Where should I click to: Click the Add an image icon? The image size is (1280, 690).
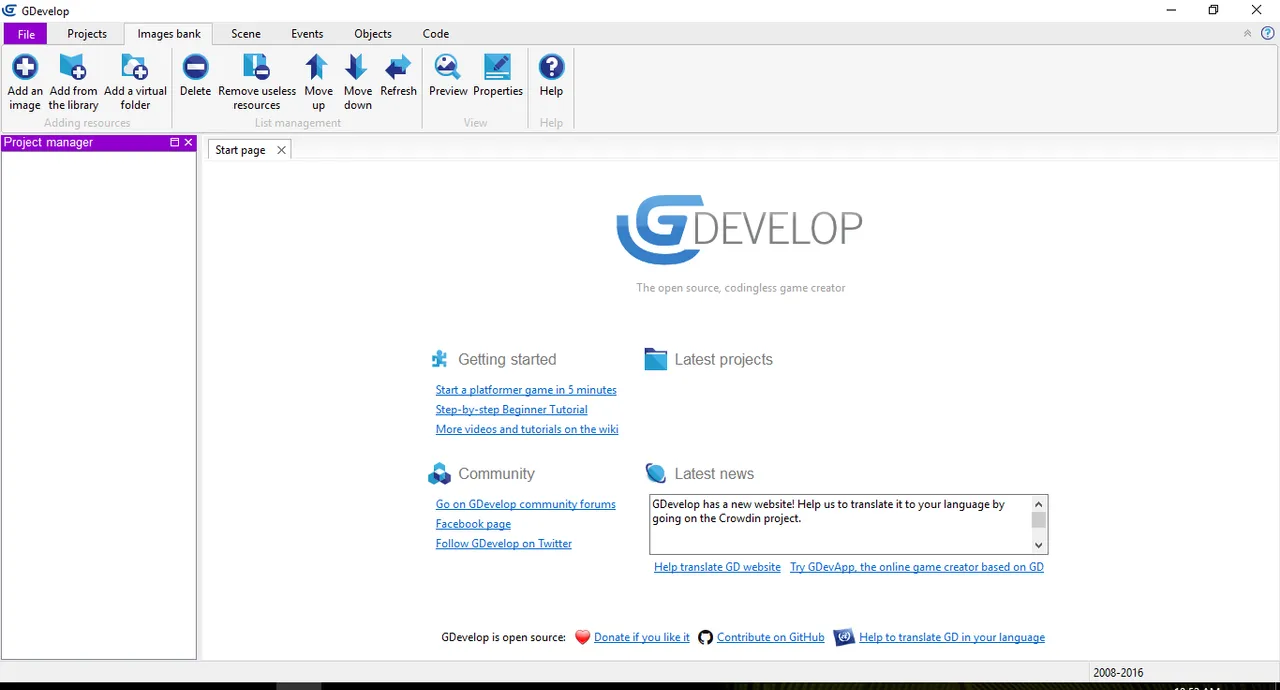pyautogui.click(x=25, y=68)
